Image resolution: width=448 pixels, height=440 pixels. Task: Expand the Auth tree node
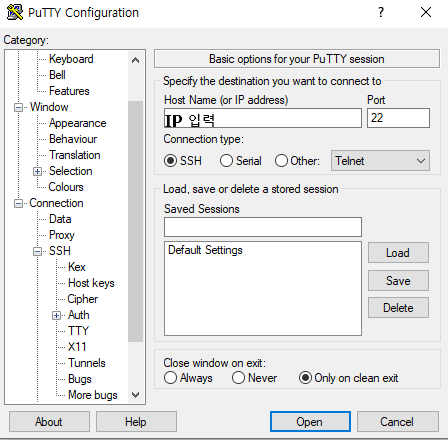tap(57, 315)
